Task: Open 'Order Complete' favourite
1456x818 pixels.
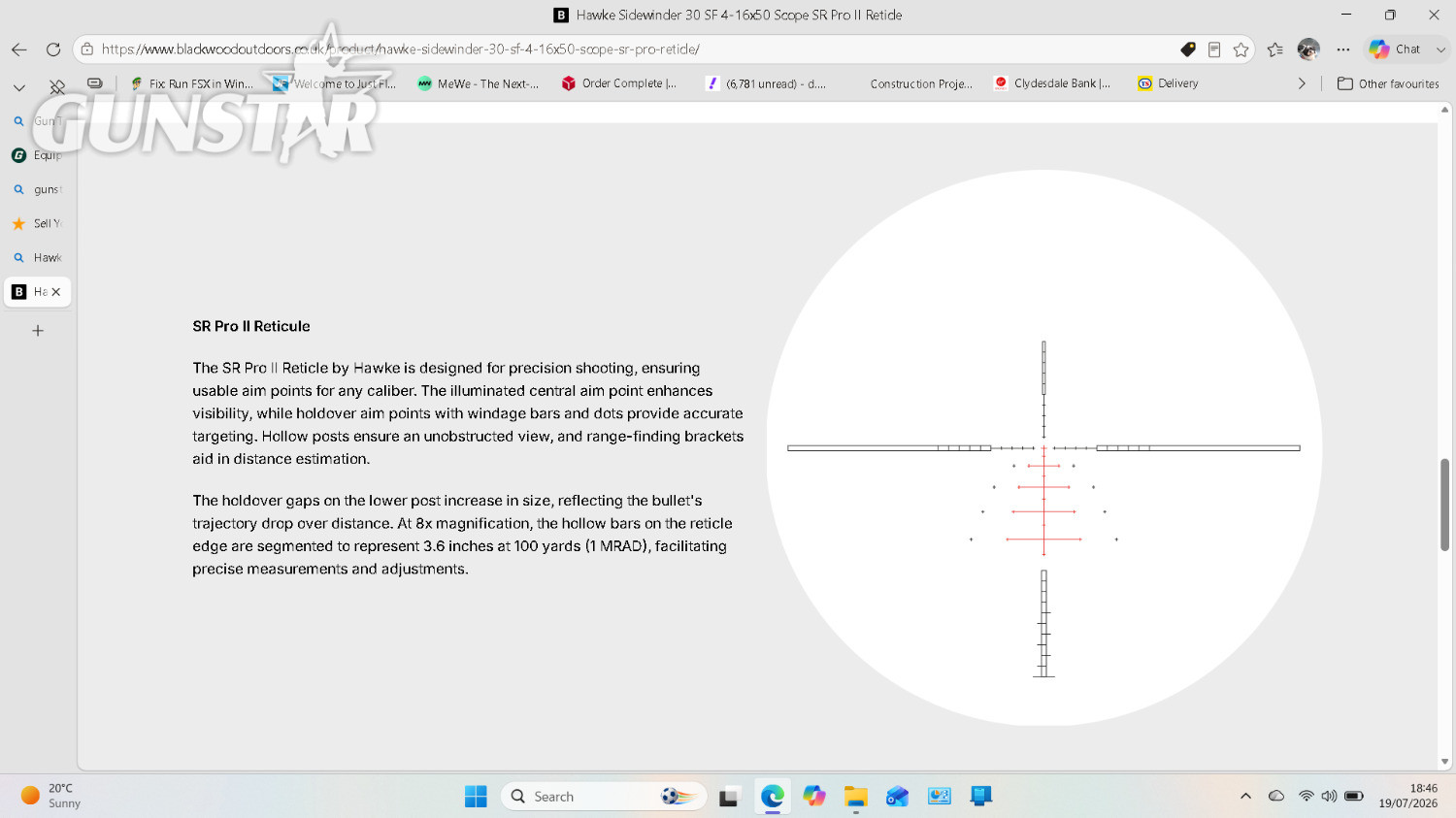Action: point(619,83)
